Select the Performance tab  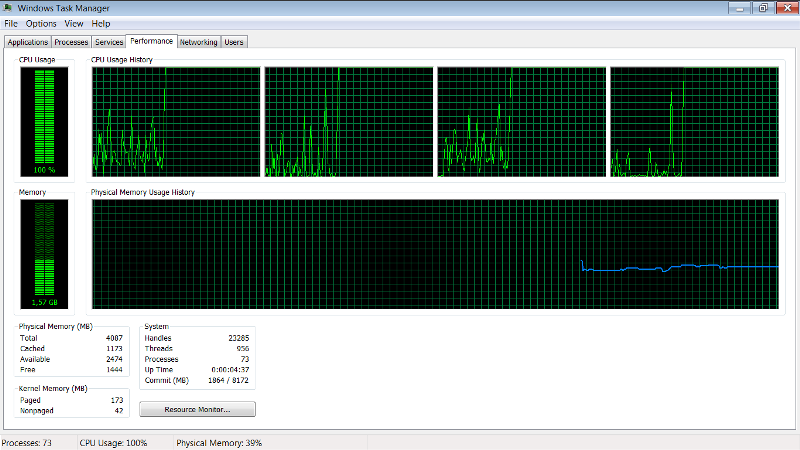(x=152, y=41)
